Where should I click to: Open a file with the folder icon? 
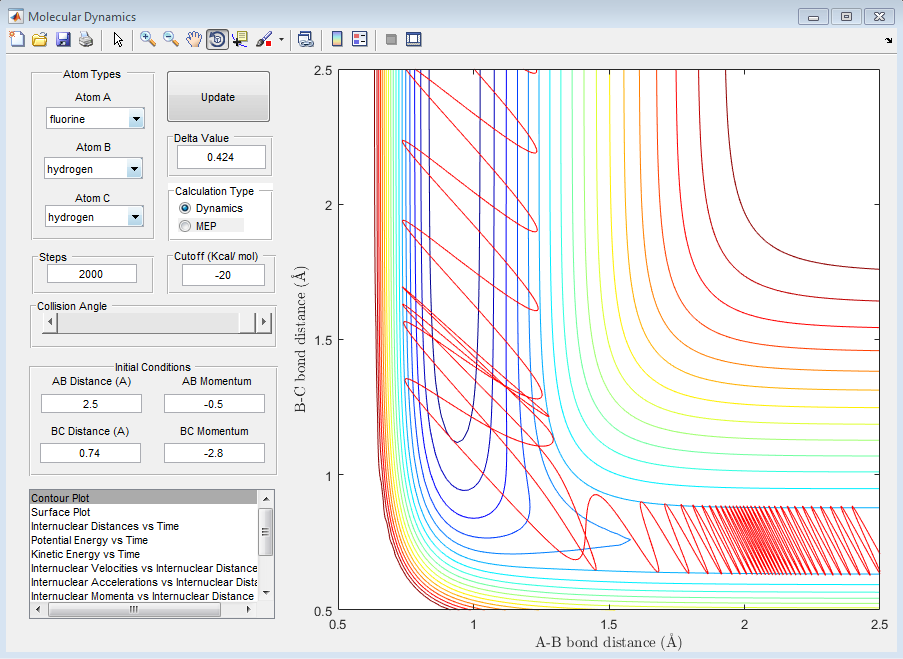point(40,39)
